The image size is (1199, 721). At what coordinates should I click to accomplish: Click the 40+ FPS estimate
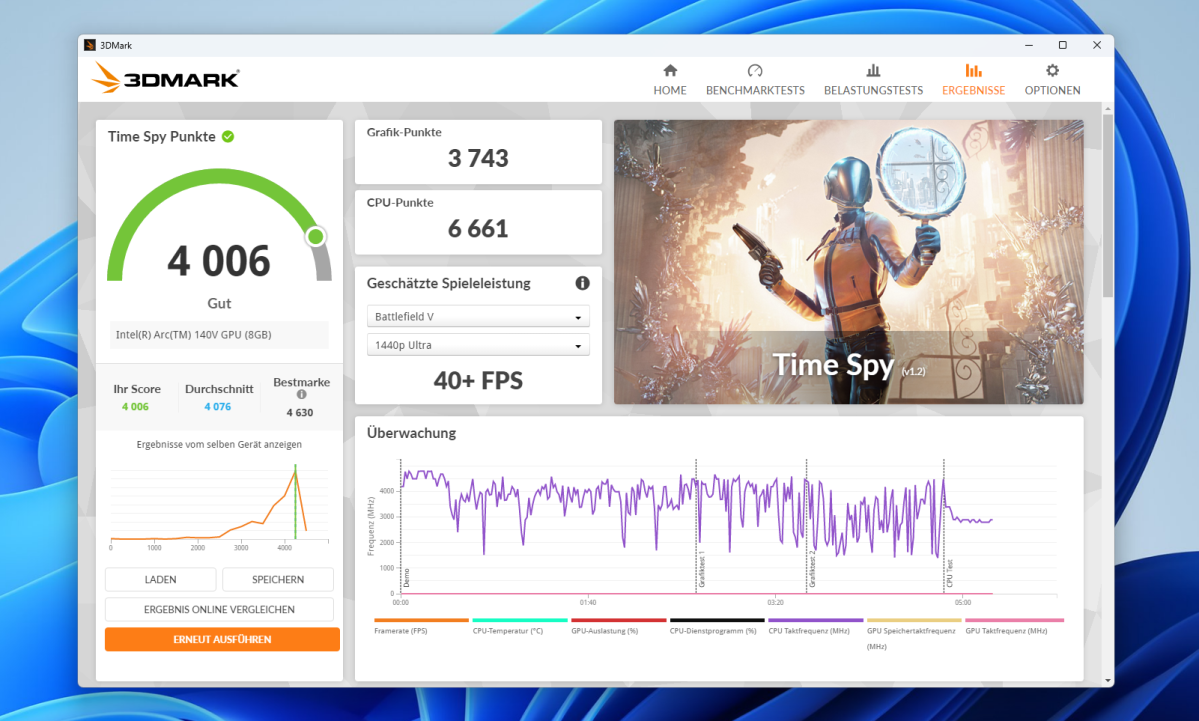pyautogui.click(x=478, y=380)
